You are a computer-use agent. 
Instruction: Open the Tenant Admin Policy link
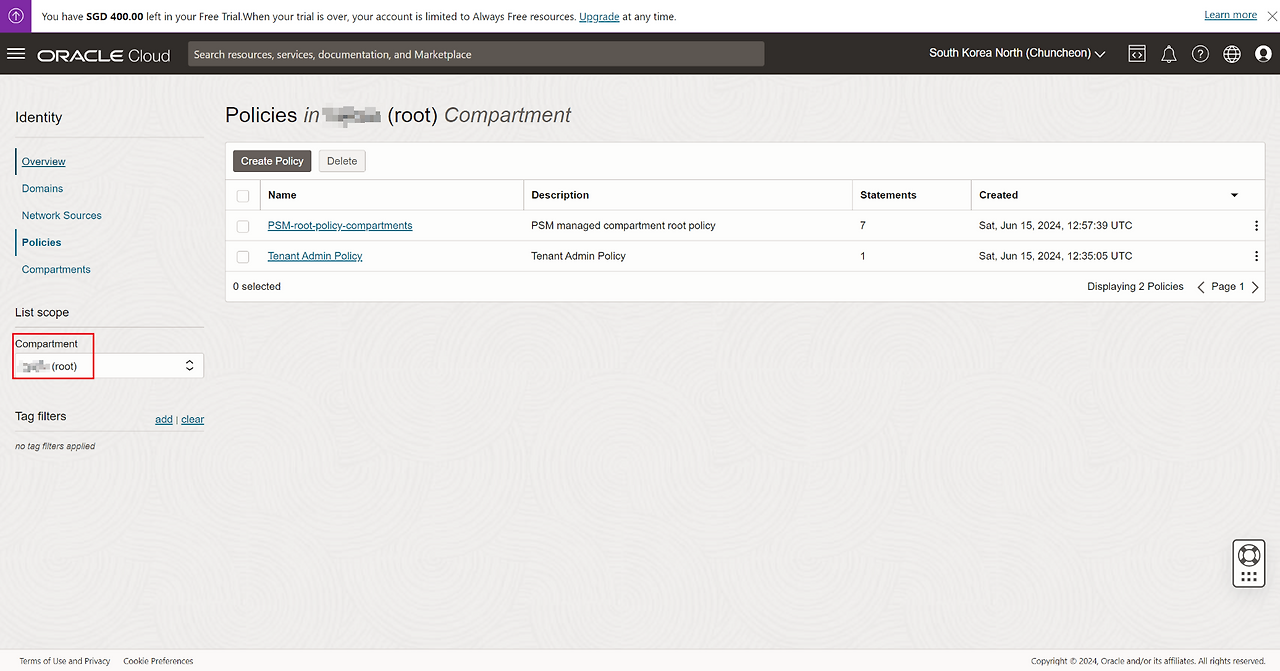(x=315, y=257)
